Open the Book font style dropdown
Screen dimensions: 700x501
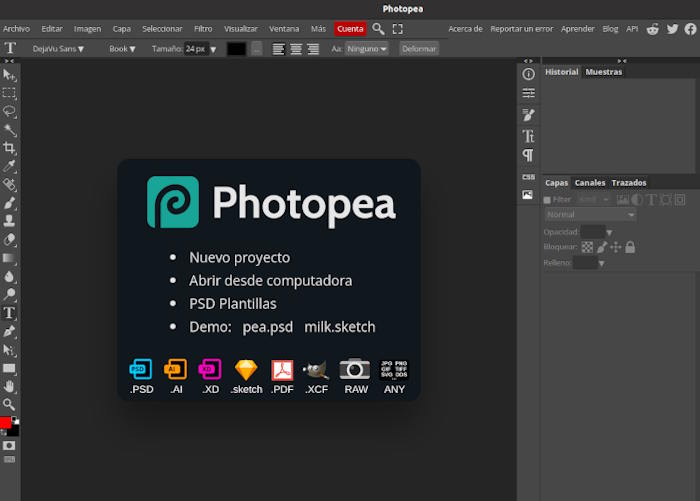[x=122, y=49]
